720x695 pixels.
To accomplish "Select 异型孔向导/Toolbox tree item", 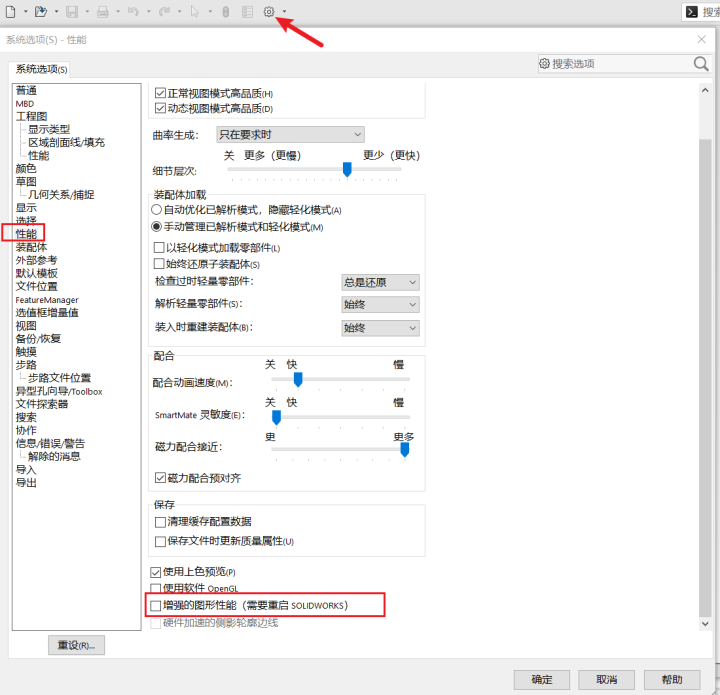I will tap(59, 391).
